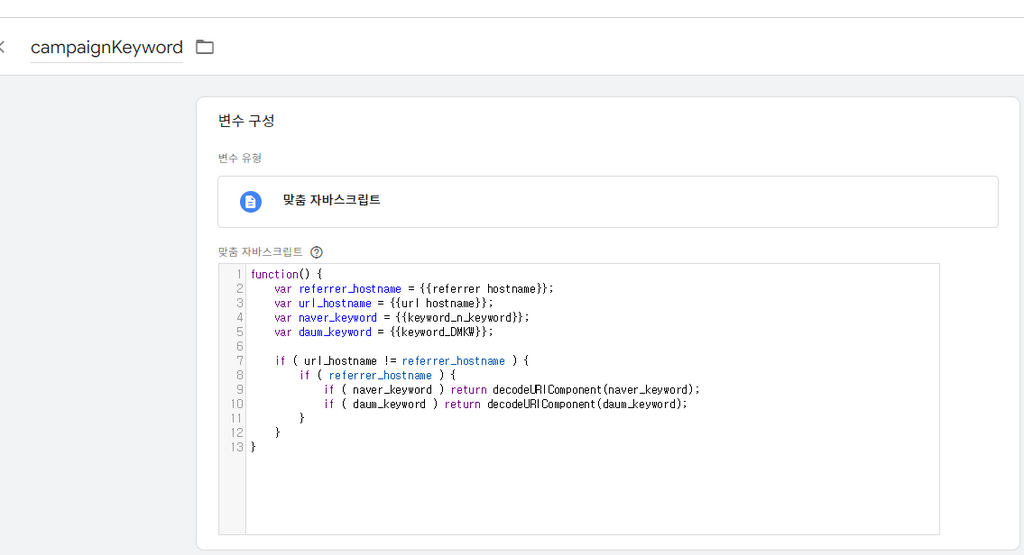Screen dimensions: 1024x555
Task: Click the 변수 유형 label
Action: click(240, 158)
